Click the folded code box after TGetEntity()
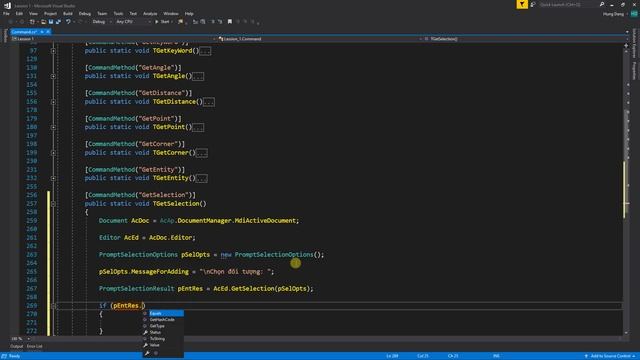Screen dimensions: 640x360 (202, 178)
